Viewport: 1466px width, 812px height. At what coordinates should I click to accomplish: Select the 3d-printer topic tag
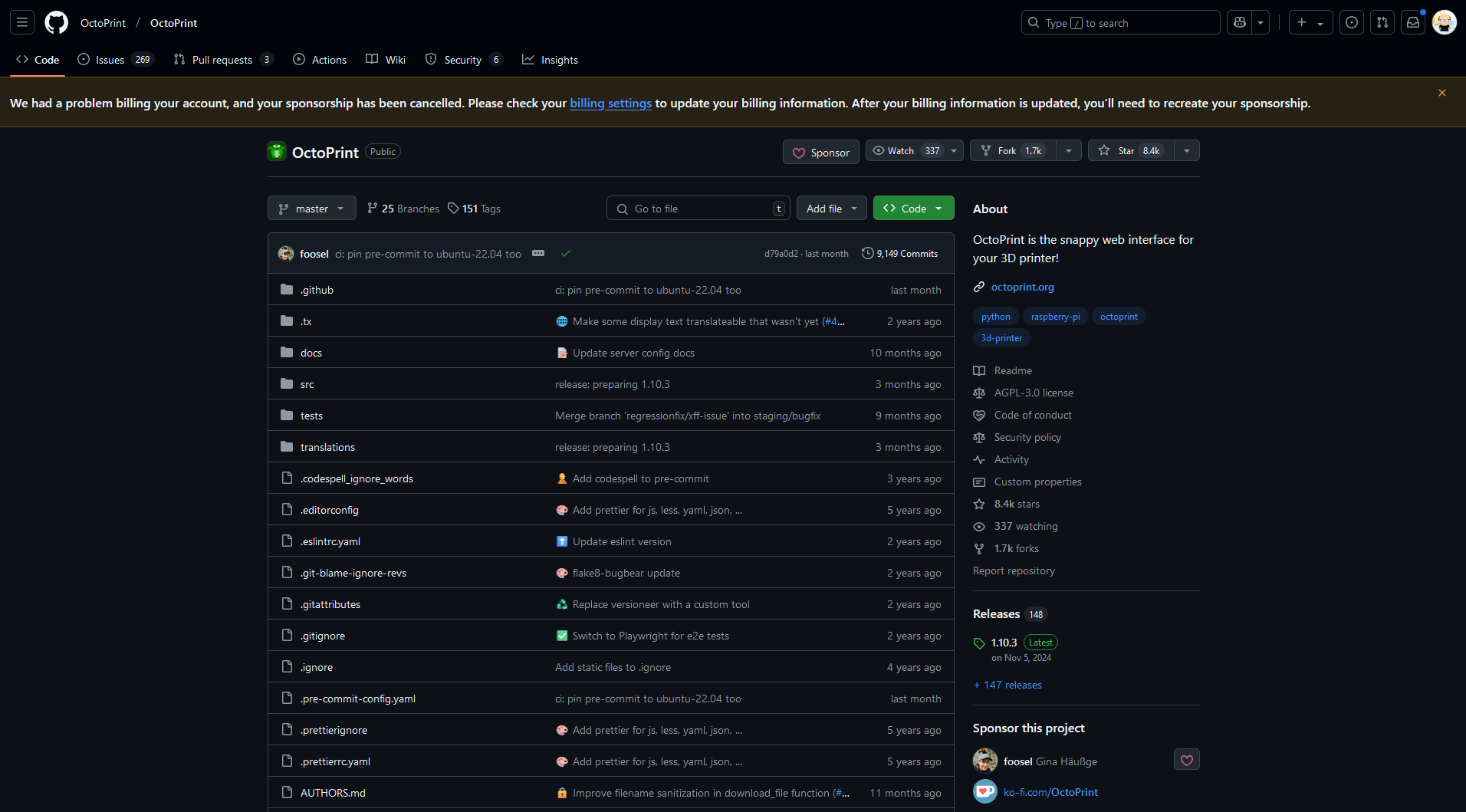1001,338
